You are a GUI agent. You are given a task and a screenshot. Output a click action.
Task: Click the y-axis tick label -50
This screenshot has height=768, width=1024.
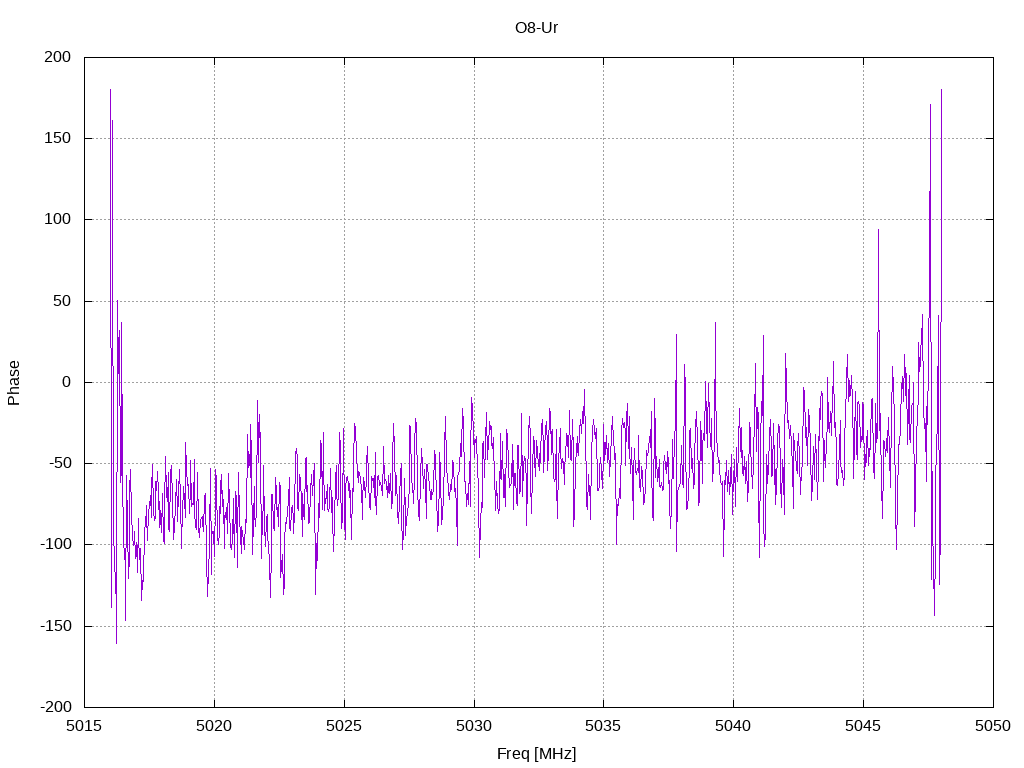[59, 463]
